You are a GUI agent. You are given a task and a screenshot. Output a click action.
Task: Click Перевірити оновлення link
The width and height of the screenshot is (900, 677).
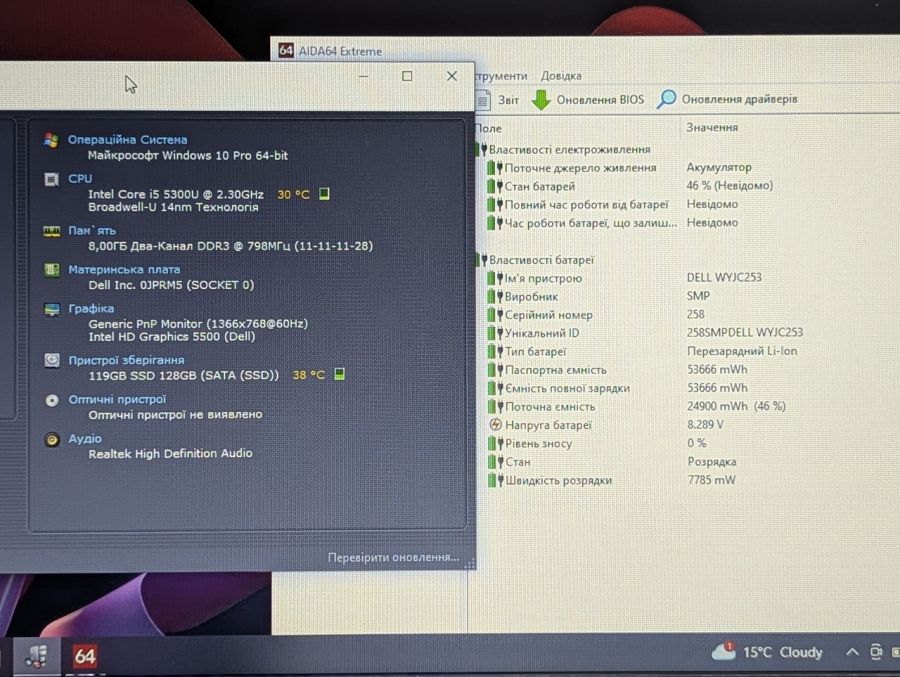coord(393,558)
